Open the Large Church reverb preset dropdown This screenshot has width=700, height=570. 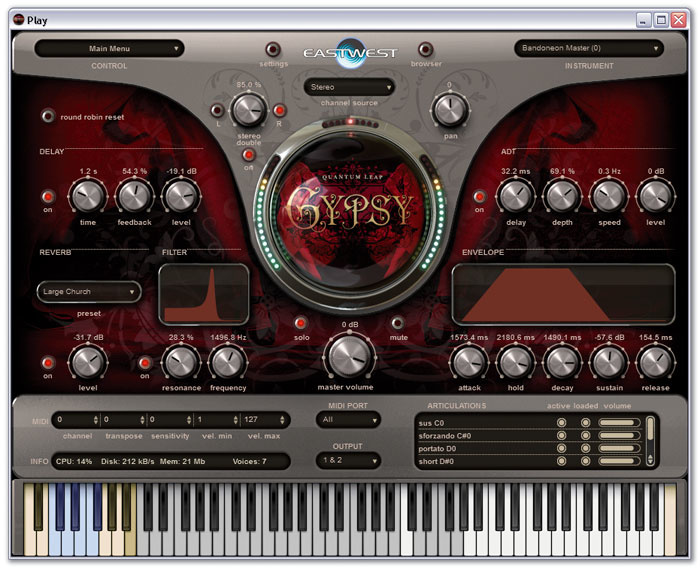tap(89, 292)
